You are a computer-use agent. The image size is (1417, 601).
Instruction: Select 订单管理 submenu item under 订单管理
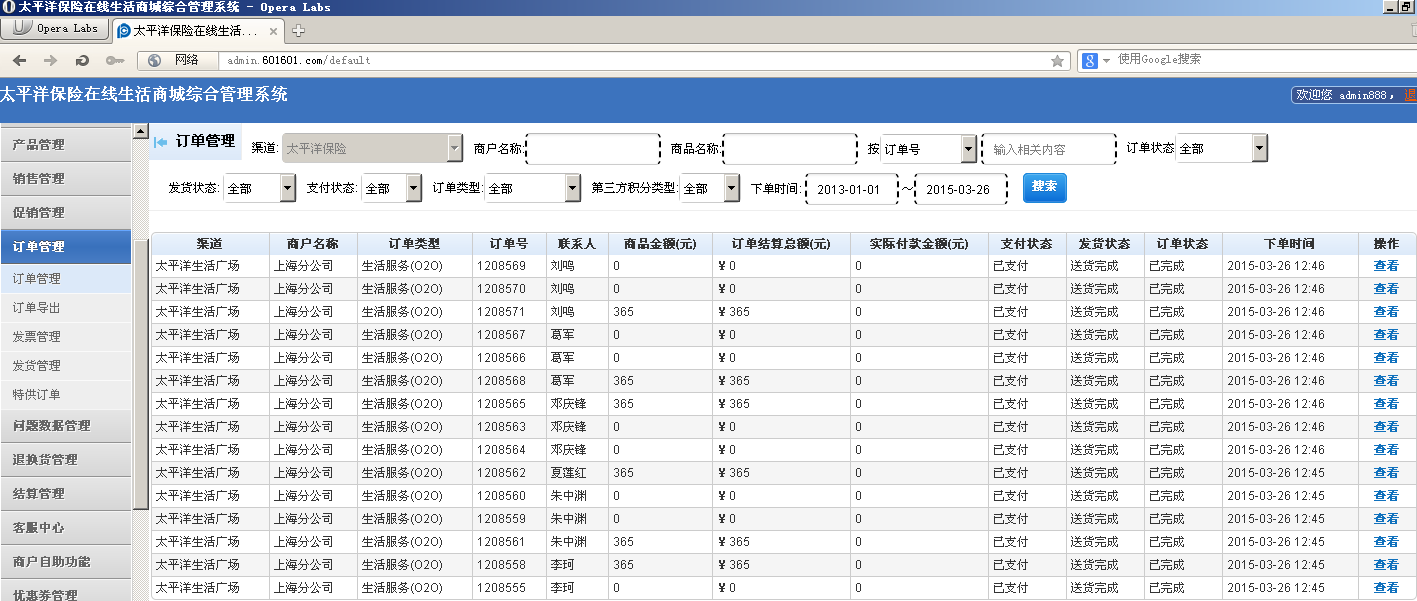click(x=65, y=278)
